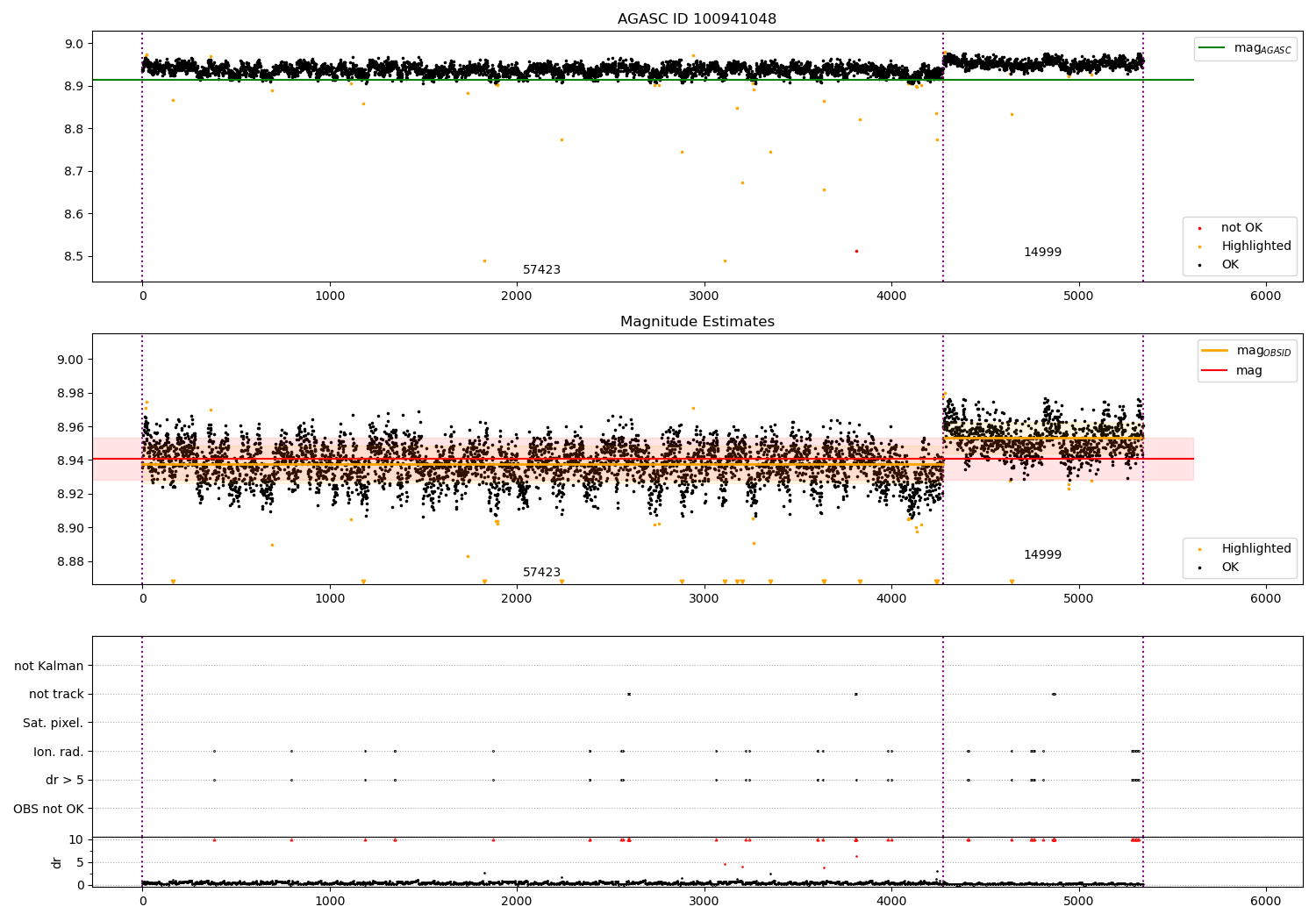Click the '9.00' tick on Magnitude Estimates axis
The image size is (1316, 921).
coord(69,361)
